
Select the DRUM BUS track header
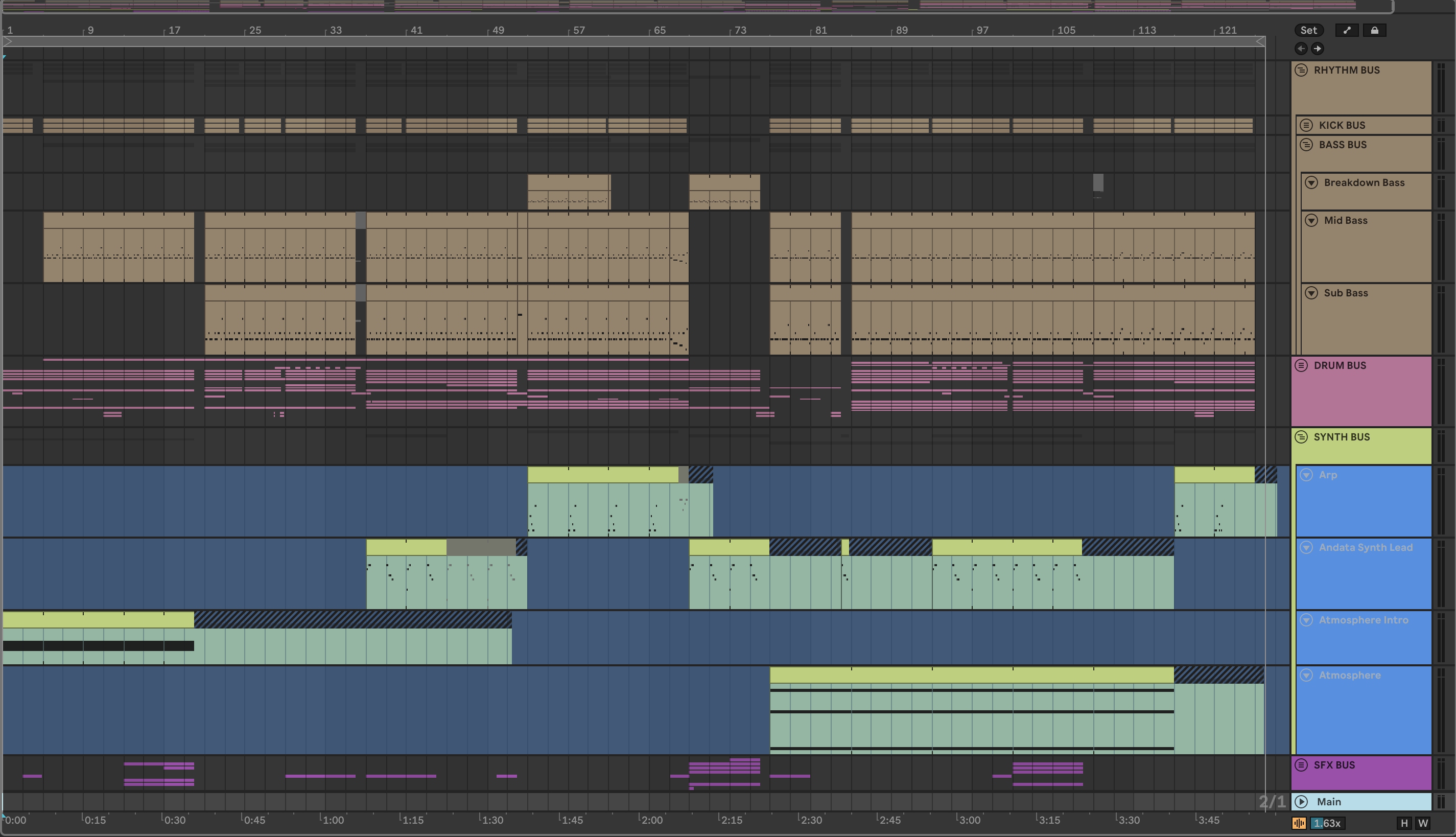1361,391
